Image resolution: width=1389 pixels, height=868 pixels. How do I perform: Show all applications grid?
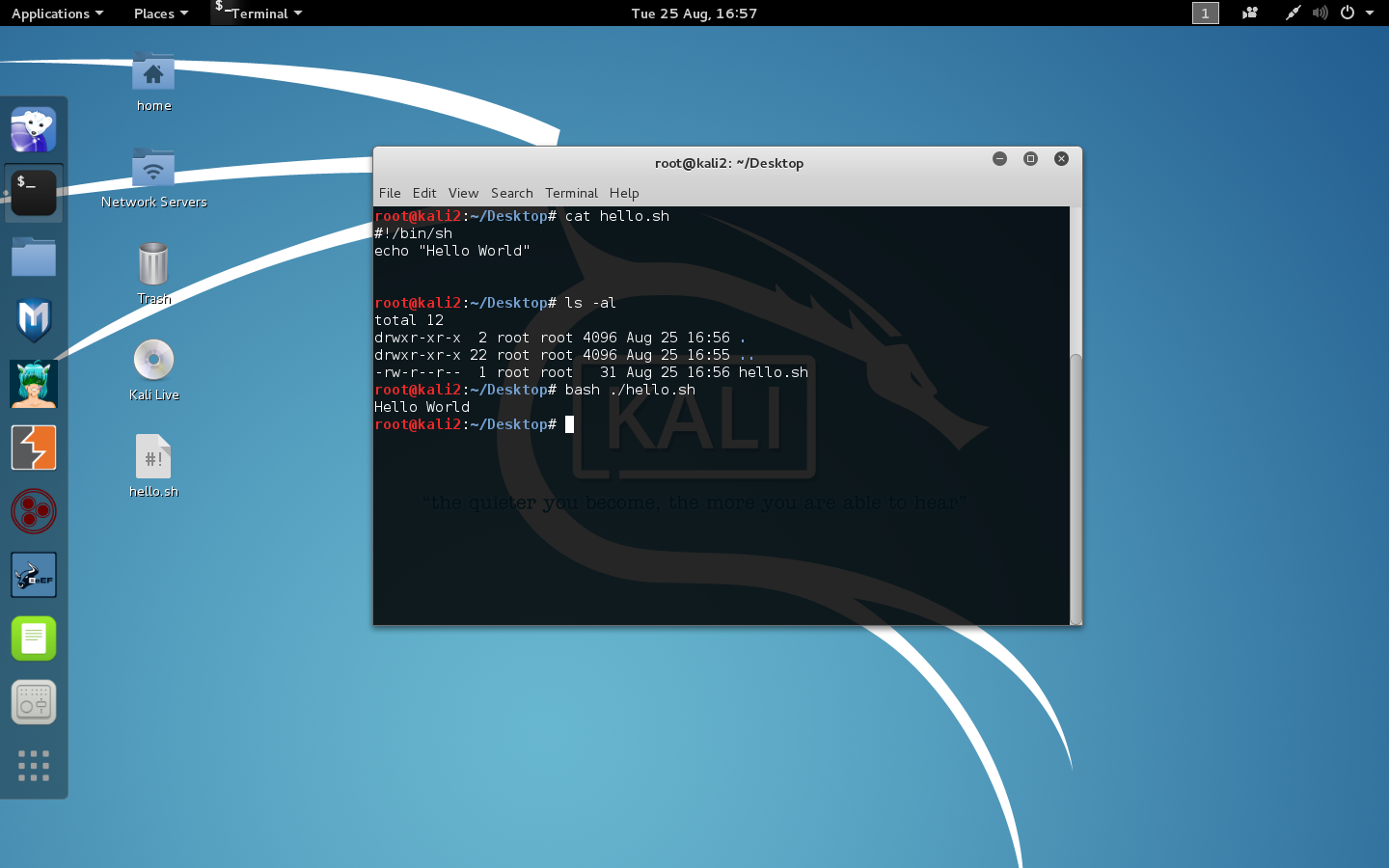(34, 766)
